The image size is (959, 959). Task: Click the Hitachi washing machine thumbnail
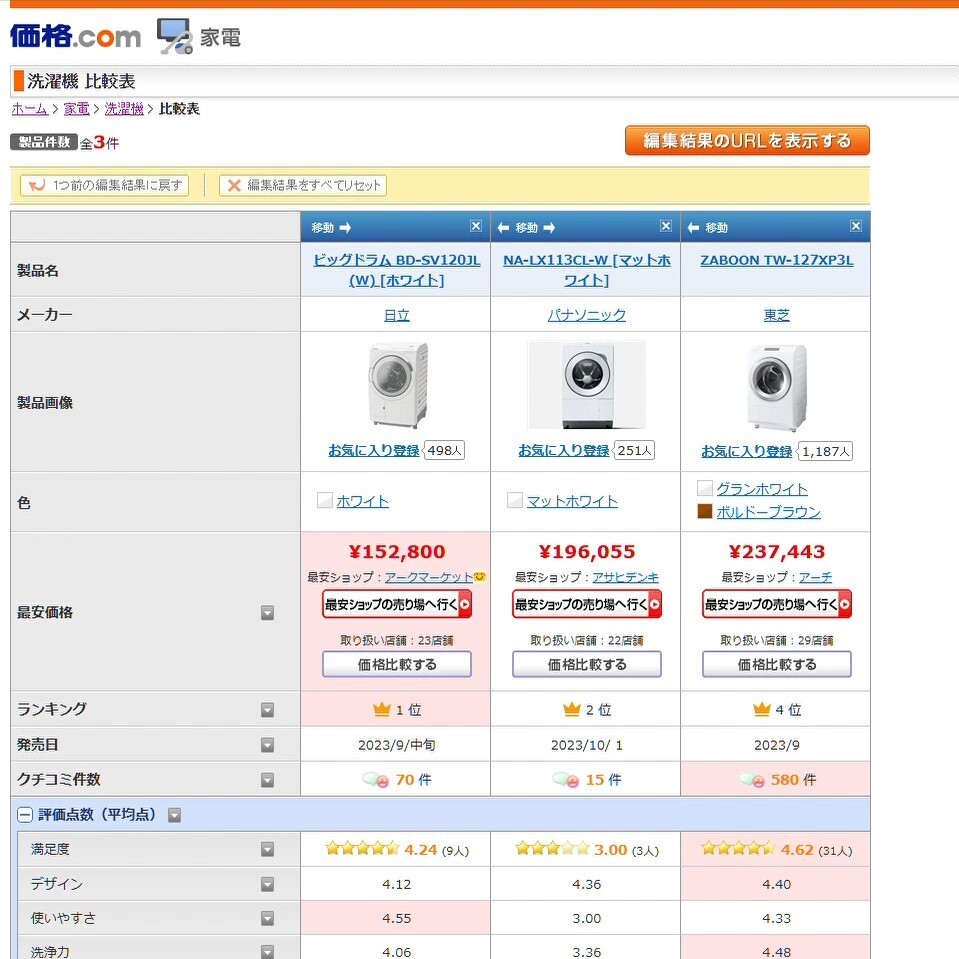398,385
